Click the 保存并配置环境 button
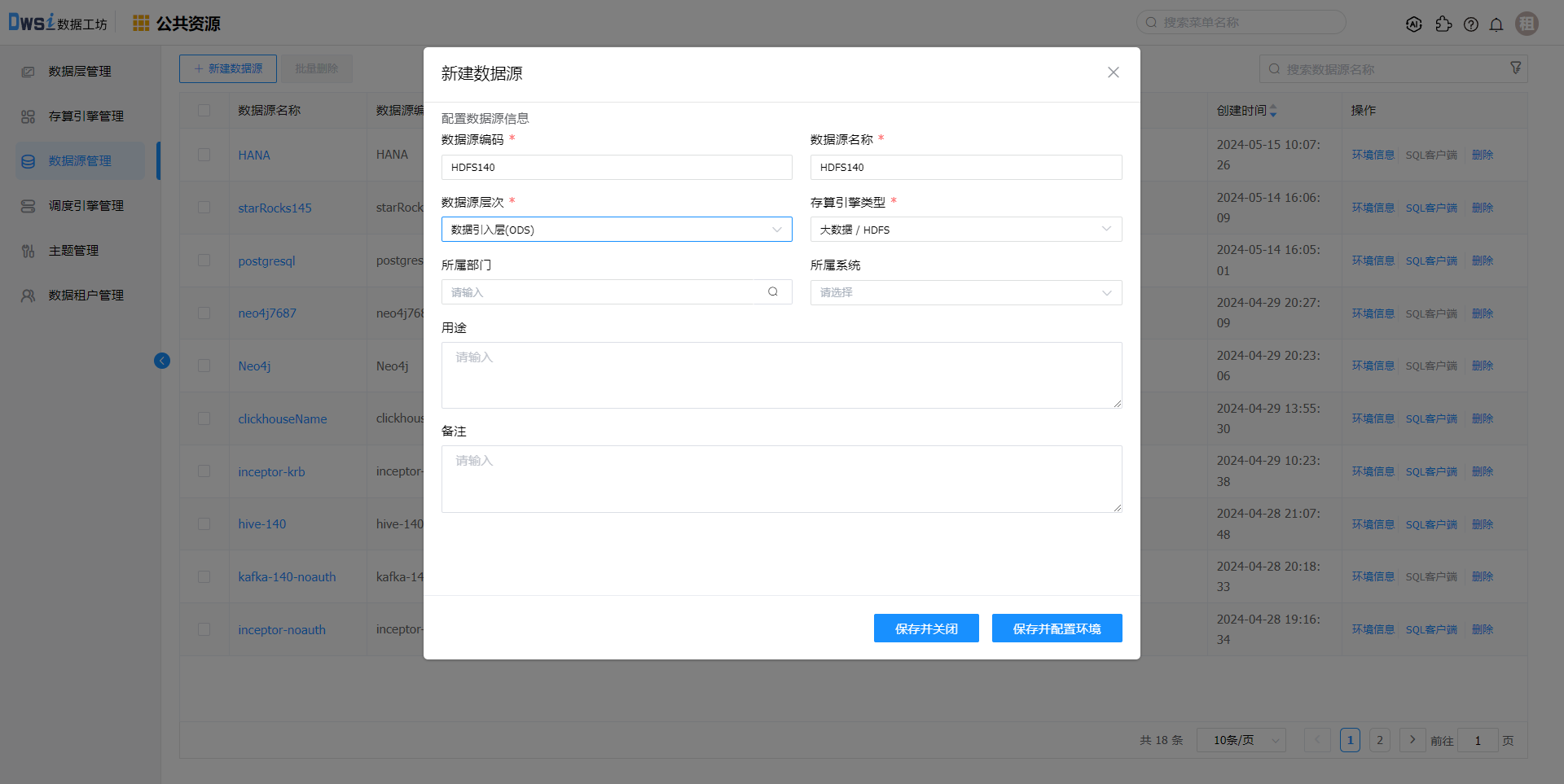The image size is (1564, 784). point(1057,629)
